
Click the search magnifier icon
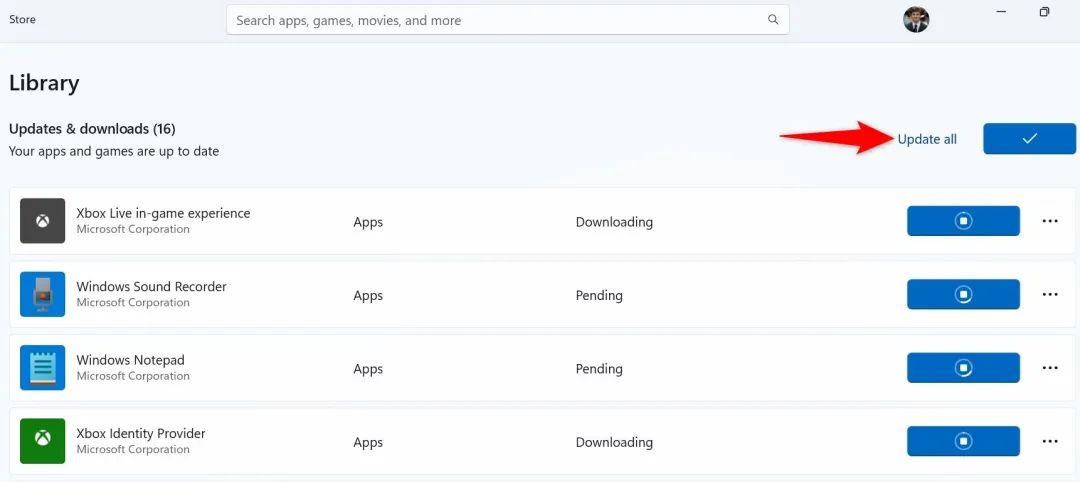773,20
